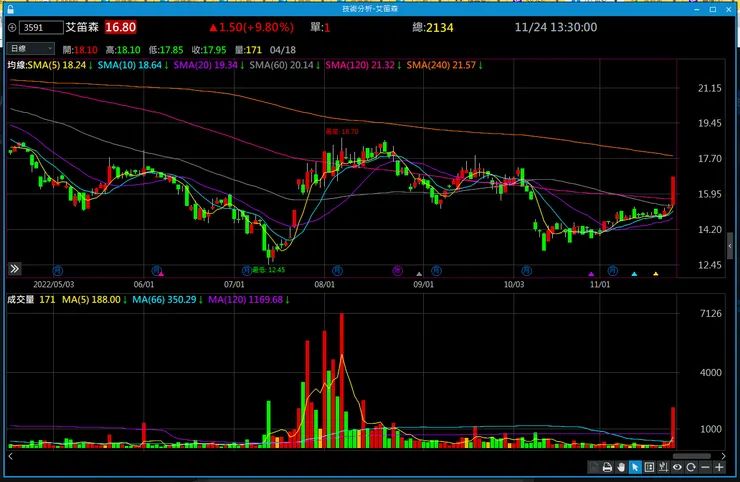Toggle the eye visibility icon
The height and width of the screenshot is (482, 740).
pyautogui.click(x=677, y=467)
